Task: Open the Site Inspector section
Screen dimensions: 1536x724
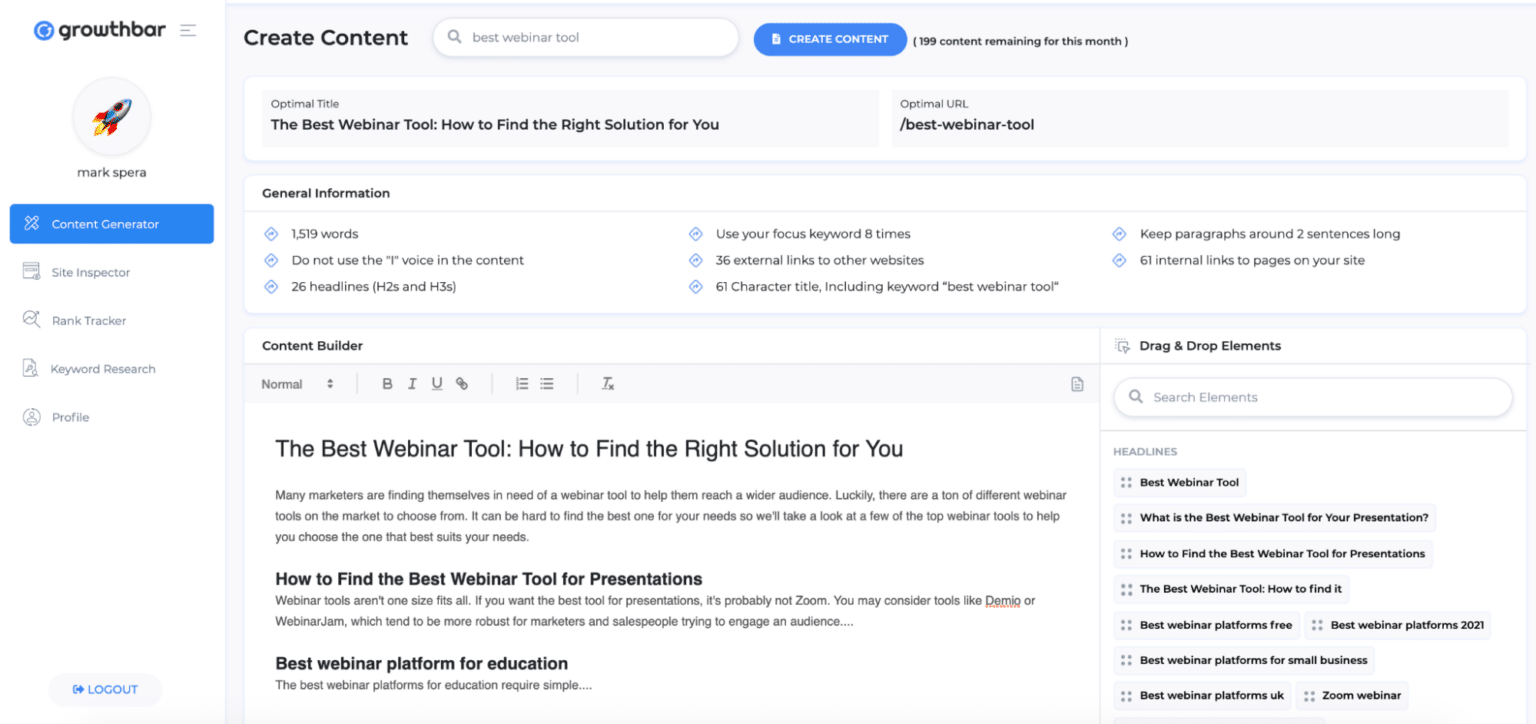Action: [x=90, y=271]
